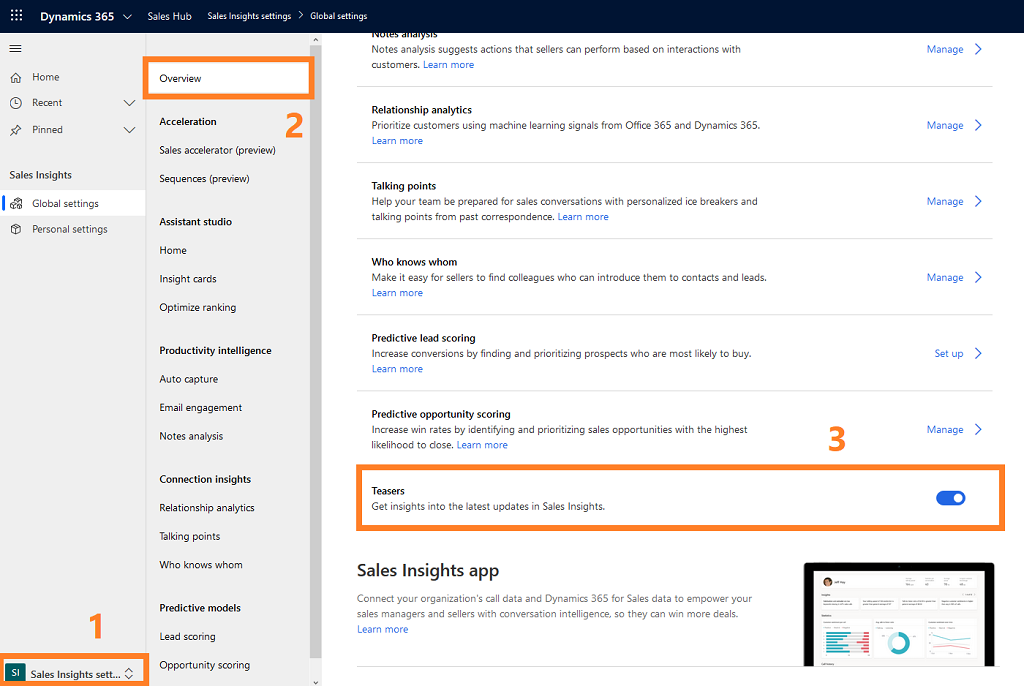Select Personal settings in the sidebar
Image resolution: width=1024 pixels, height=686 pixels.
pos(70,228)
